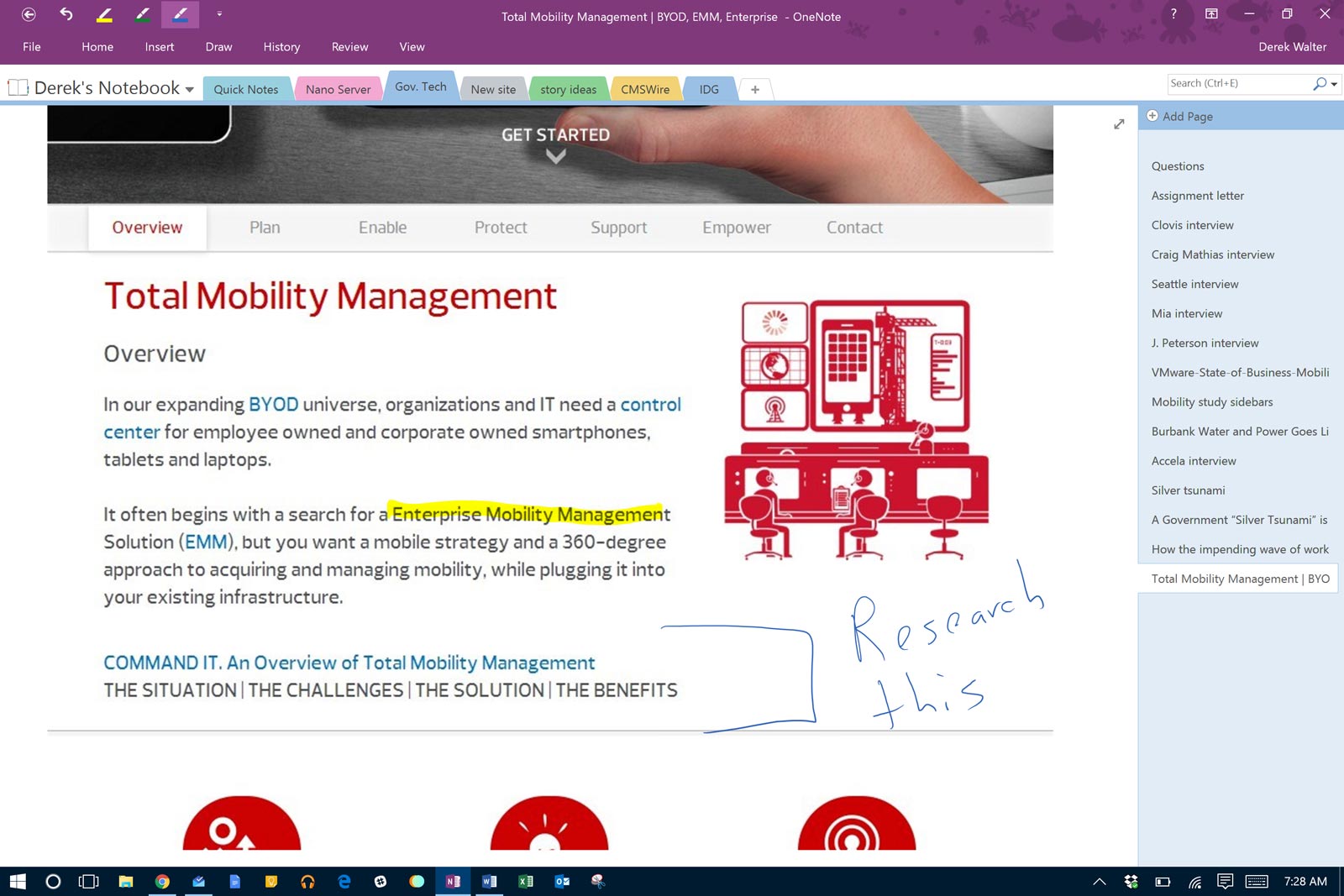Click the Cortana circle icon
This screenshot has width=1344, height=896.
pyautogui.click(x=53, y=881)
